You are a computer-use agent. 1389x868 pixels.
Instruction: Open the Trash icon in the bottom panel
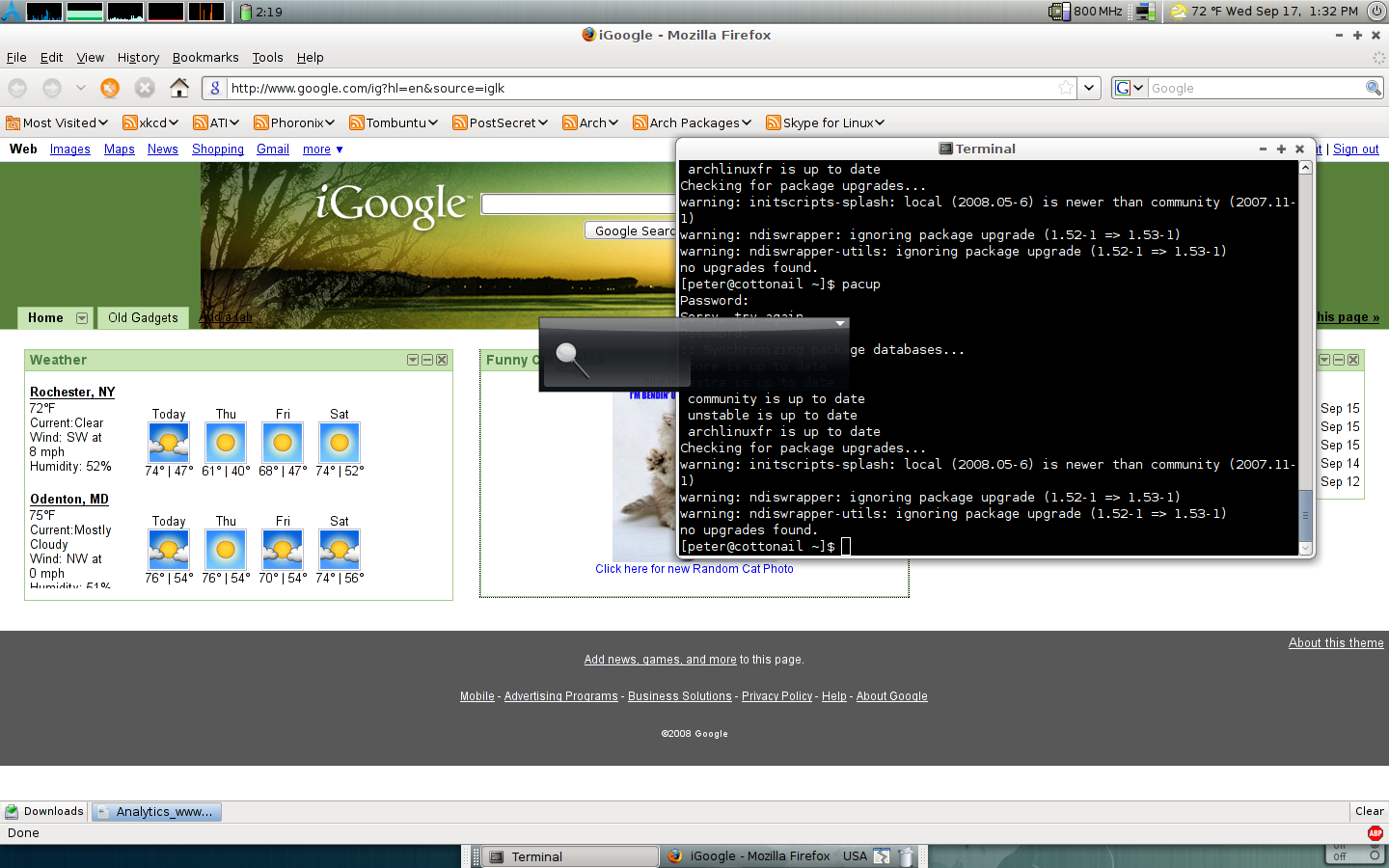(906, 856)
